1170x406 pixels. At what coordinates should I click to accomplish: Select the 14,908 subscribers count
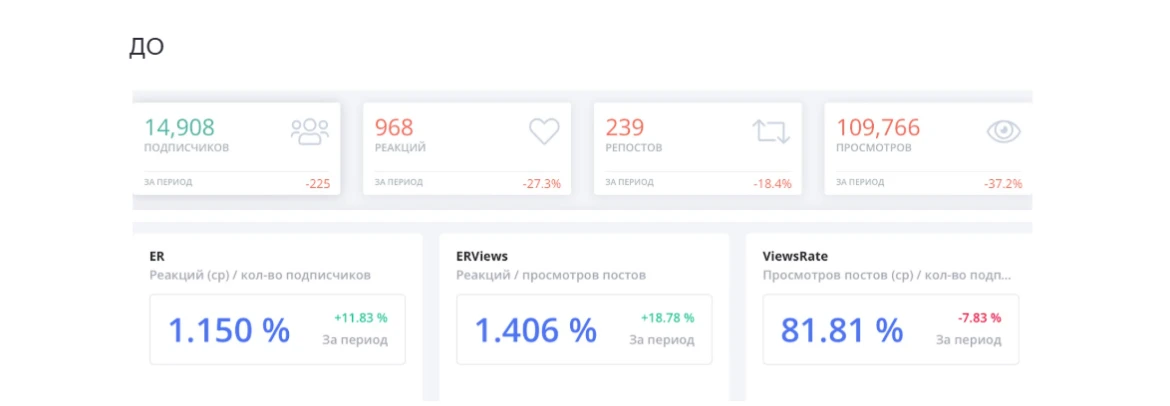[x=179, y=127]
